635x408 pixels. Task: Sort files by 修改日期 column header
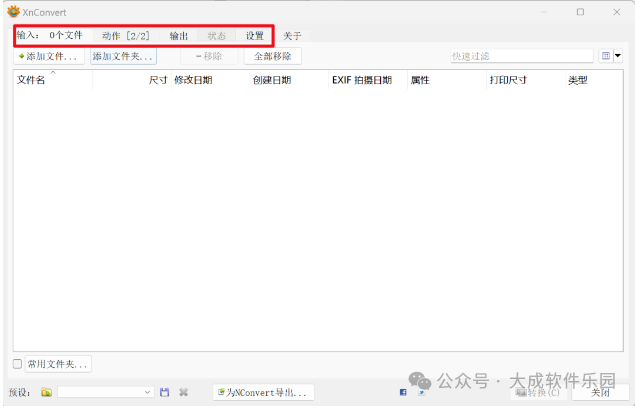[x=193, y=80]
